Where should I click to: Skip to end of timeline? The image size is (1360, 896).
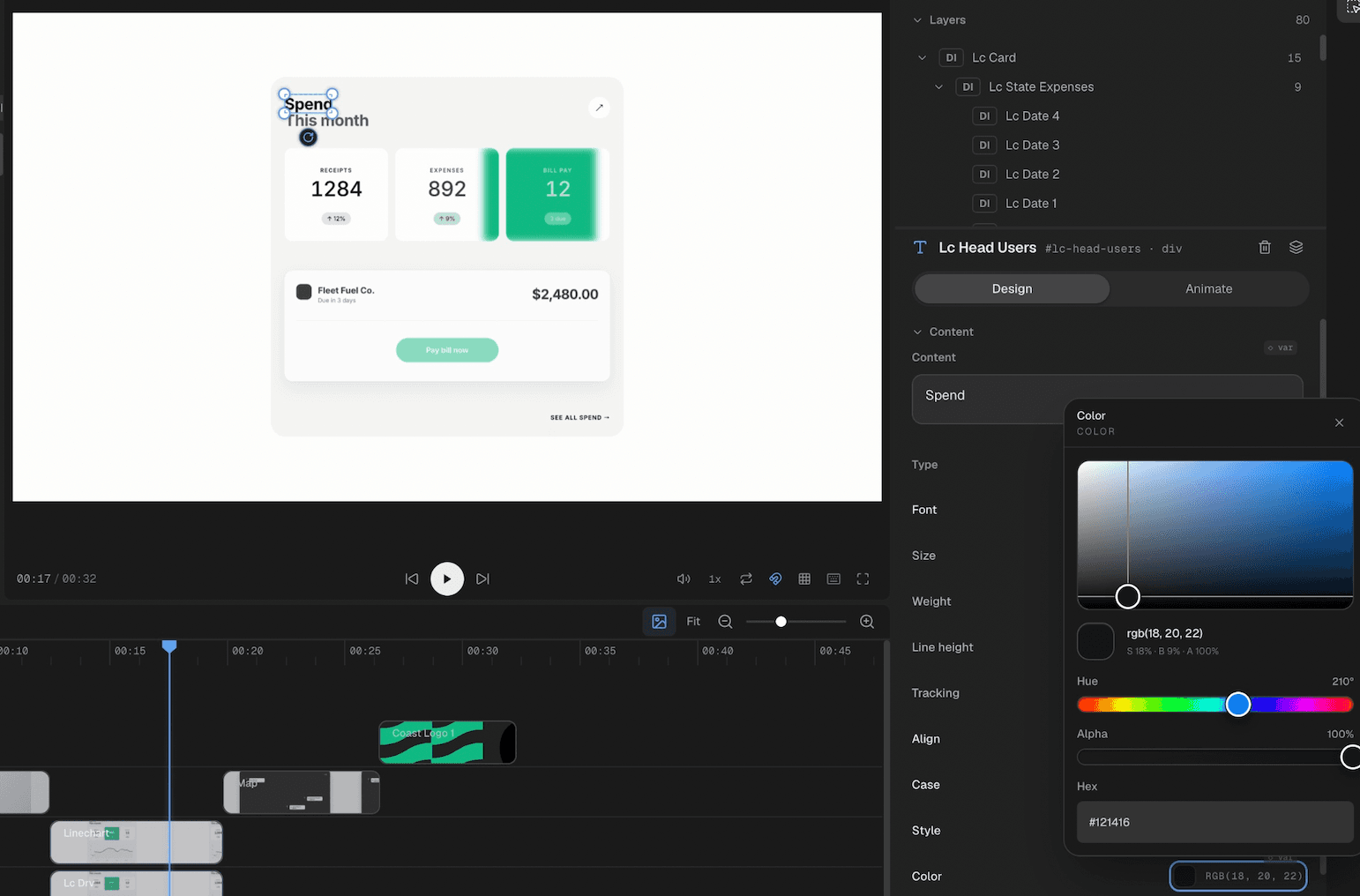482,579
